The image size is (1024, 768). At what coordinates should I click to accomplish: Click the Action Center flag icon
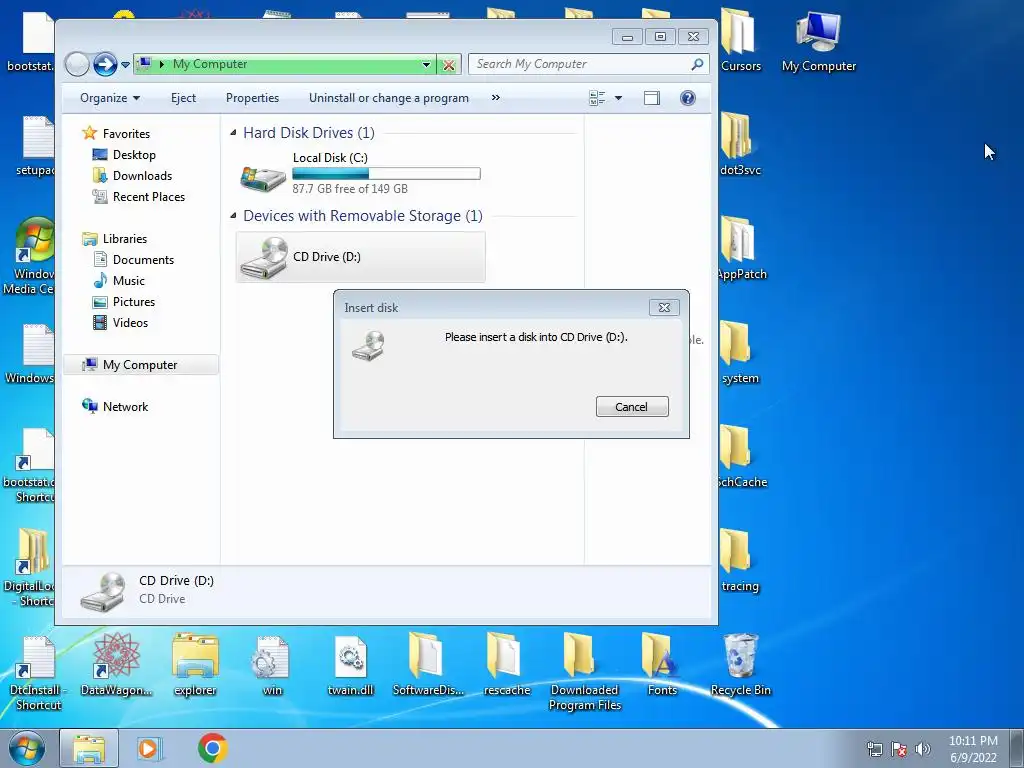(899, 749)
